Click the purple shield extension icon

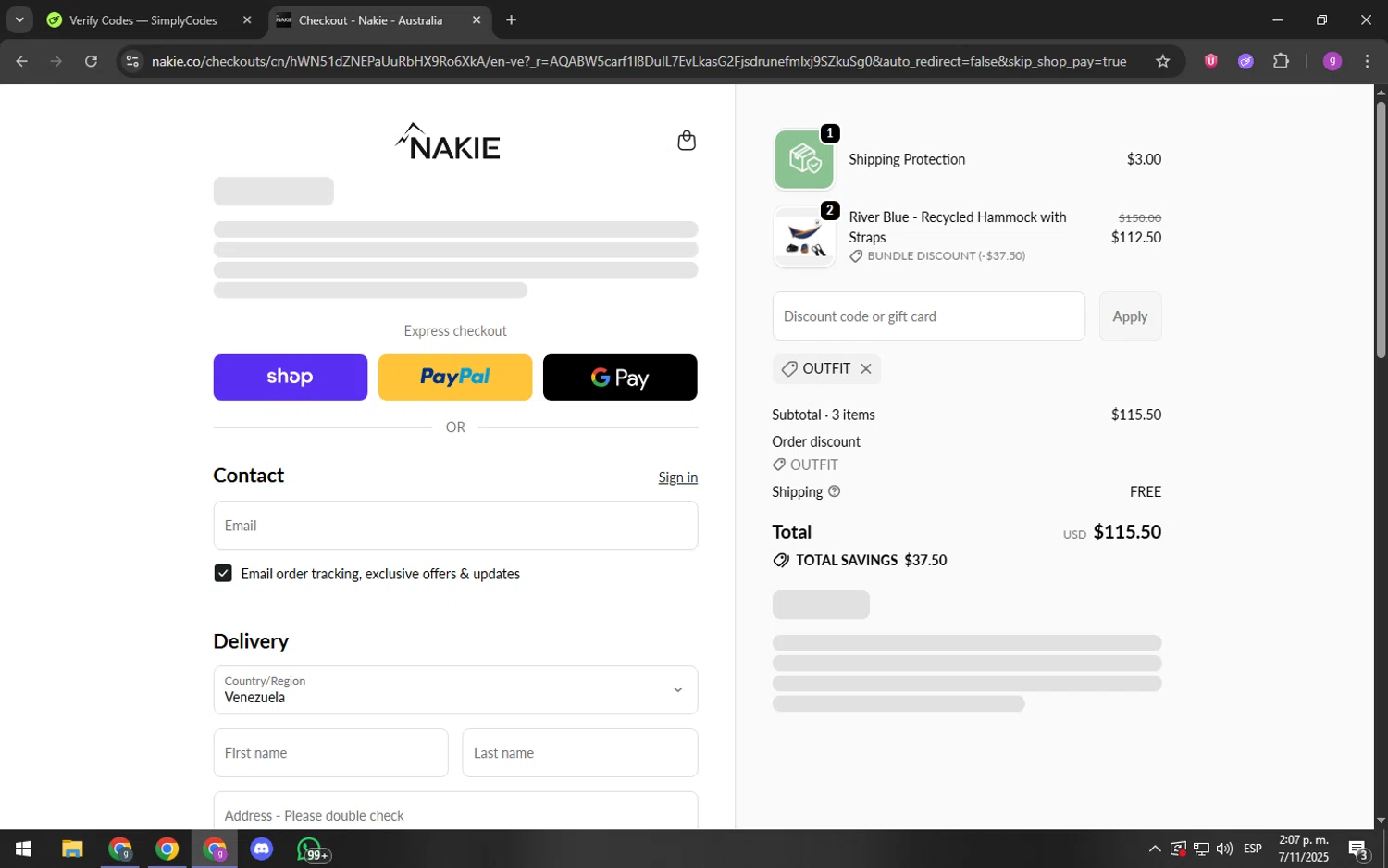click(1210, 61)
